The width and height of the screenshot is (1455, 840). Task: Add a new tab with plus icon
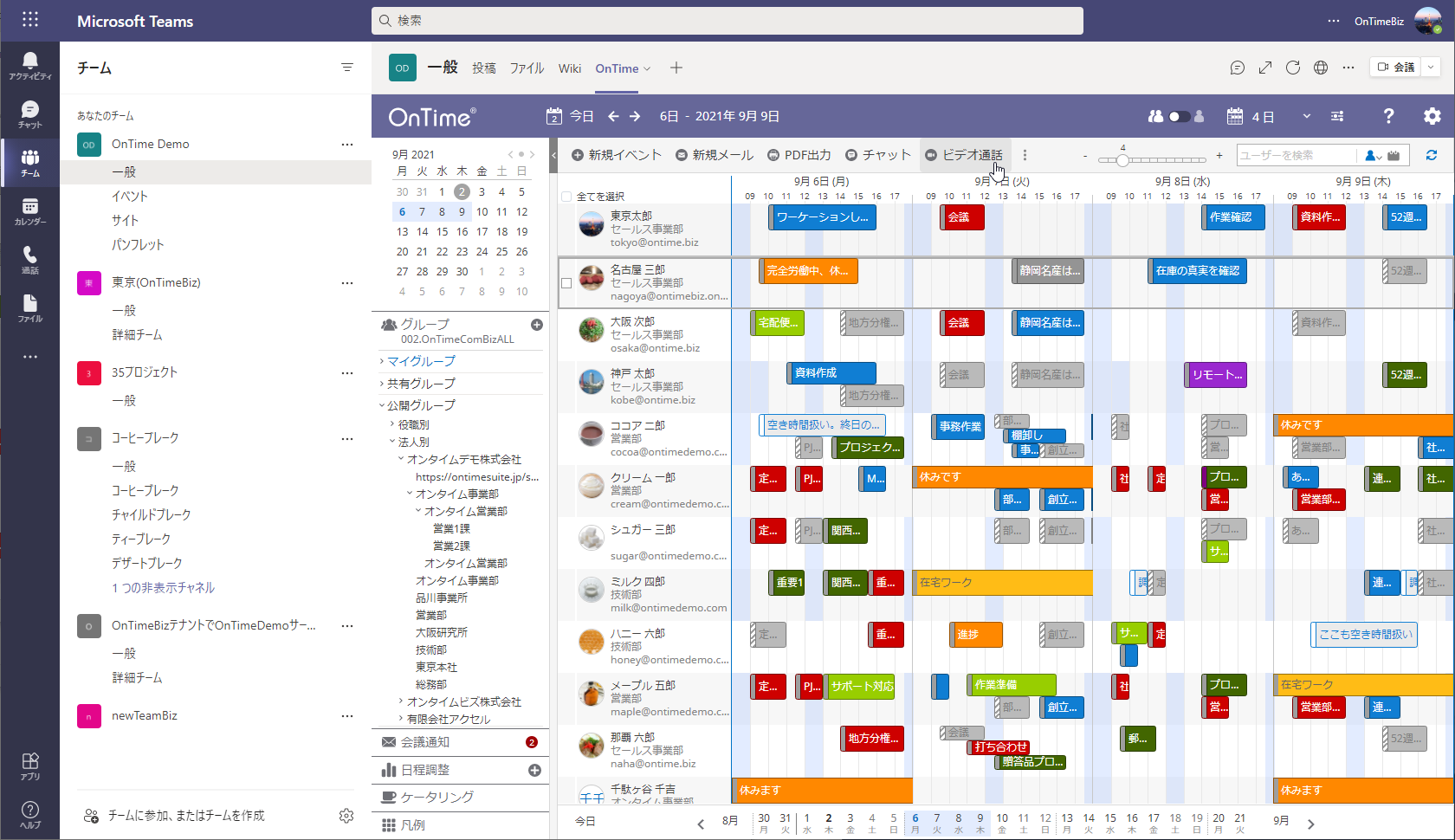tap(676, 68)
